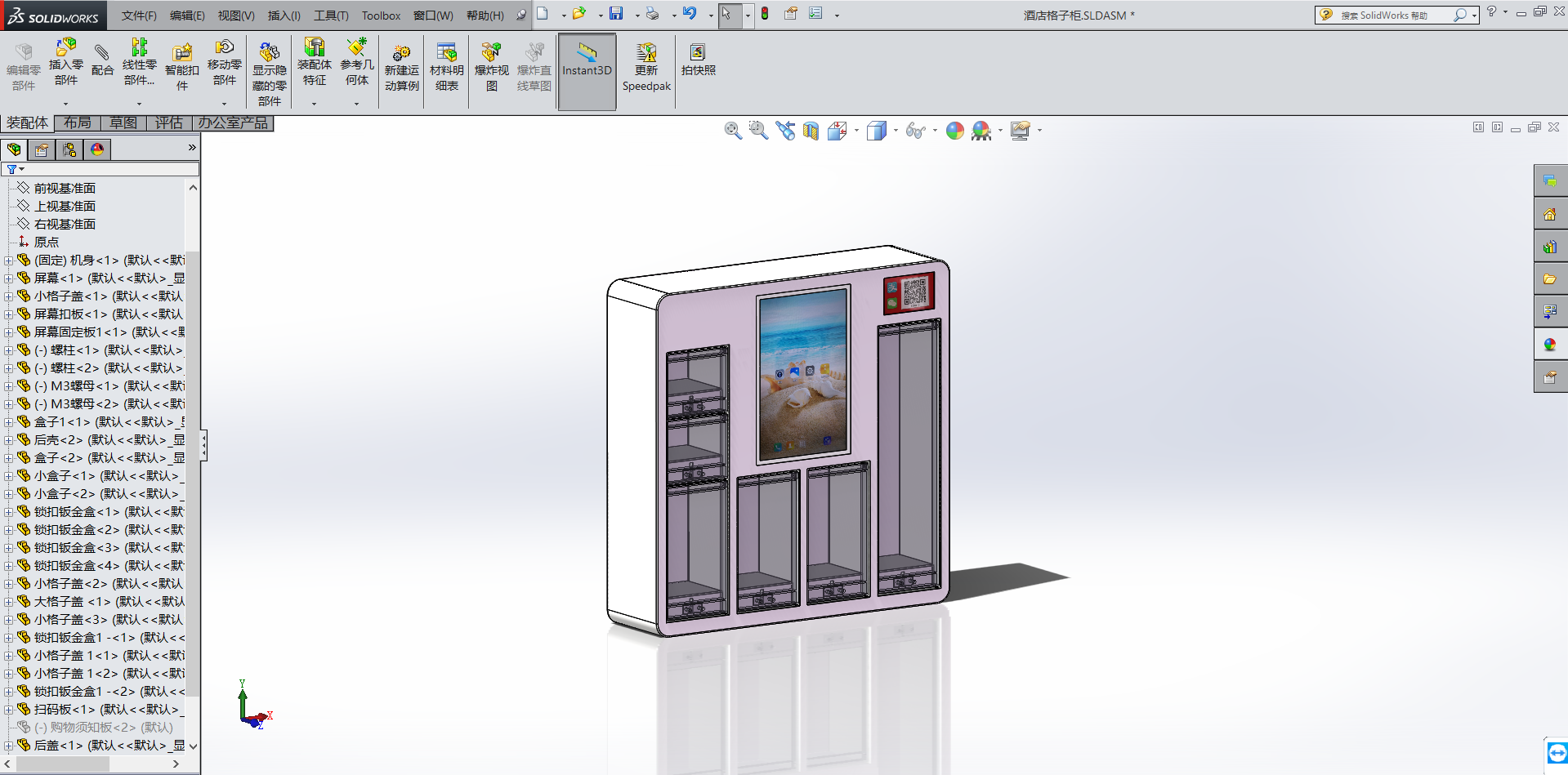Viewport: 1568px width, 775px height.
Task: Click the Previous View icon
Action: coord(785,131)
